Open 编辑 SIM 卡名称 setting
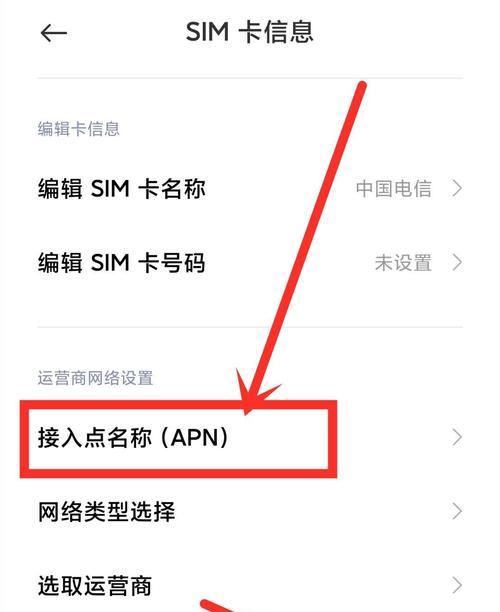This screenshot has height=612, width=500. pos(250,189)
